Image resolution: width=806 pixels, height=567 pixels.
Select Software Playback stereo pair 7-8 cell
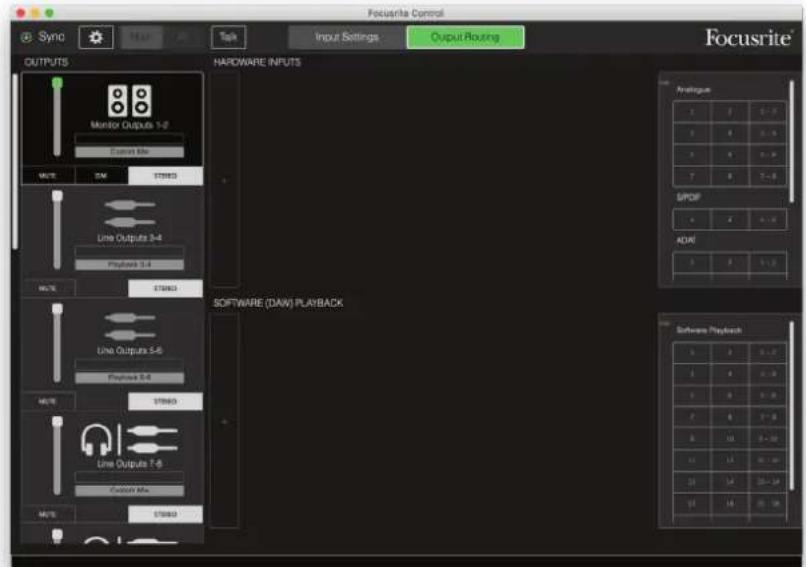click(x=768, y=417)
